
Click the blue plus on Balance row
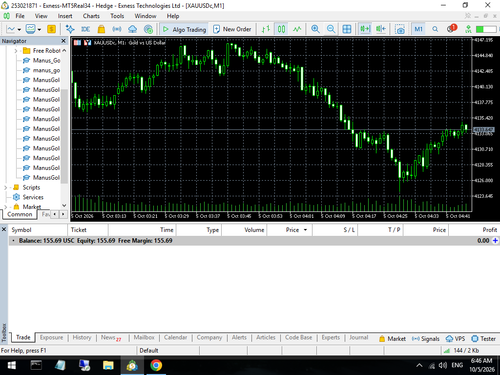pos(495,240)
